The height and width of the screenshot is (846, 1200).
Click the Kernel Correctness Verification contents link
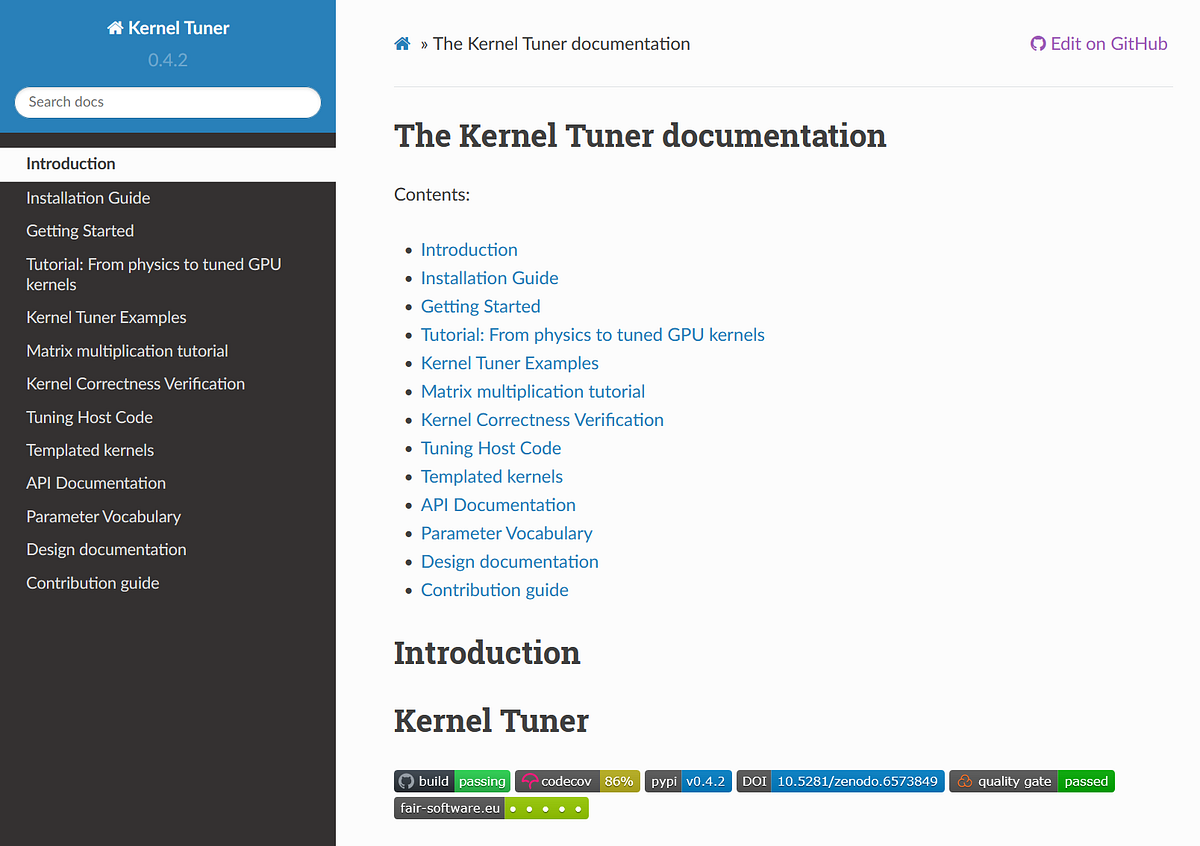click(x=542, y=419)
